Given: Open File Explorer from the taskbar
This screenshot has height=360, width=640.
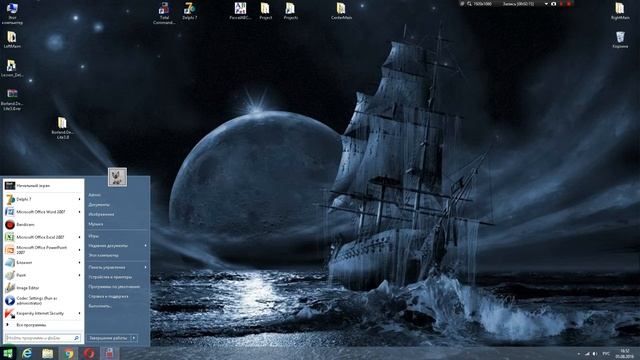Looking at the screenshot, I should (x=48, y=353).
